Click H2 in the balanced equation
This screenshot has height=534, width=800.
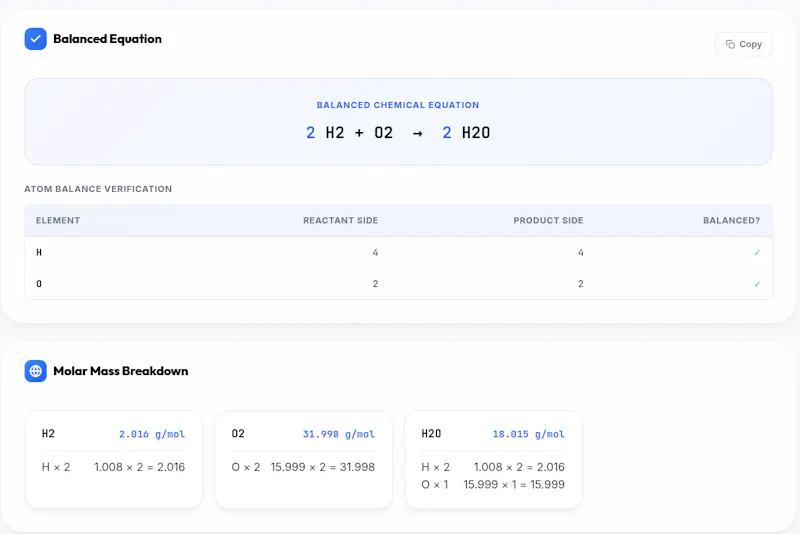point(335,133)
